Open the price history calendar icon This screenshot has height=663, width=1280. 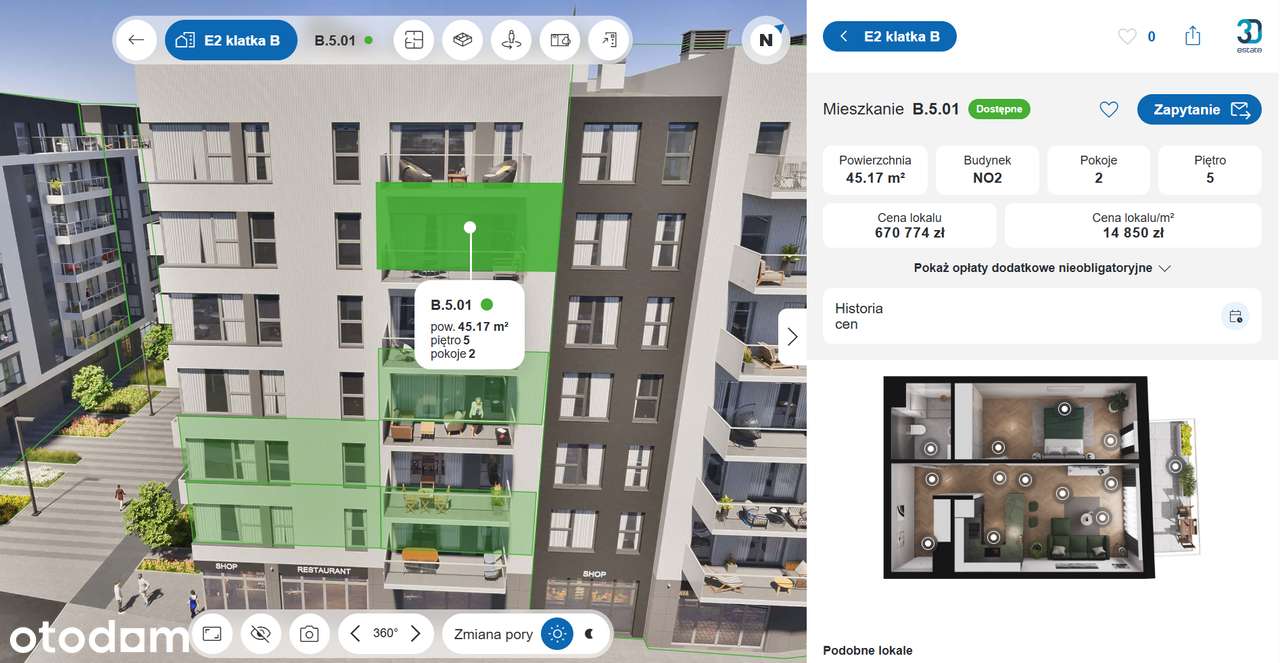pos(1236,316)
